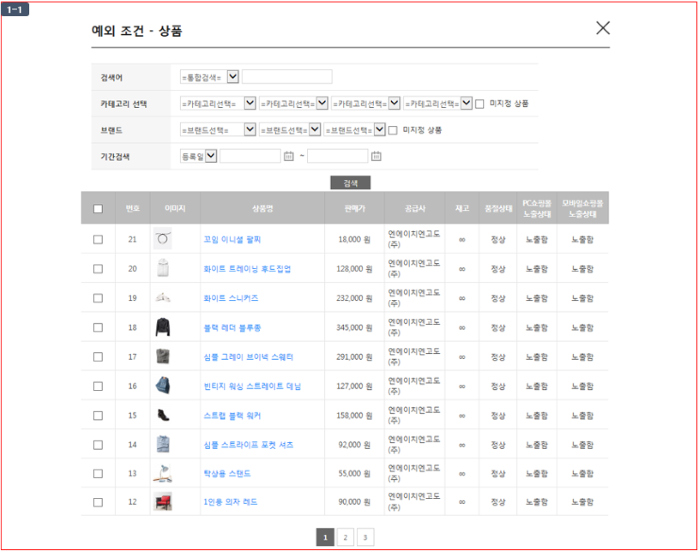Open the end date calendar picker icon
This screenshot has height=552, width=700.
[x=376, y=156]
